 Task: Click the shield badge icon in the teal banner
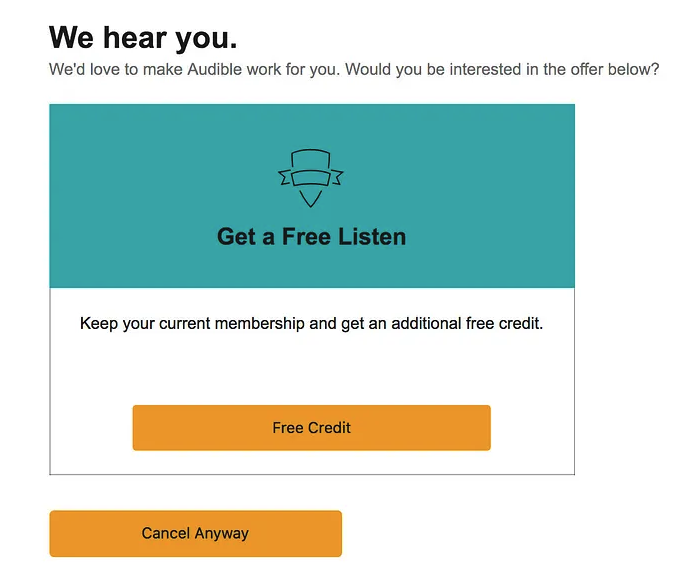311,178
